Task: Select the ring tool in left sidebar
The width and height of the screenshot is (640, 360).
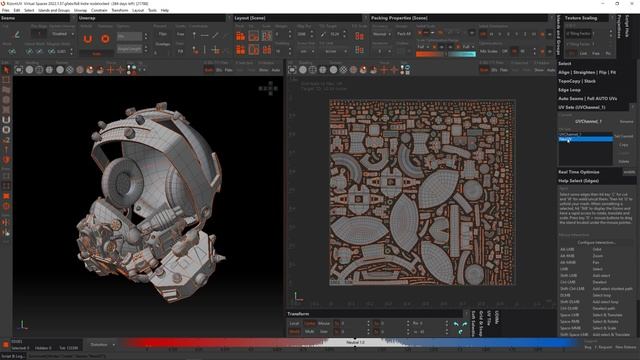Action: click(x=6, y=130)
